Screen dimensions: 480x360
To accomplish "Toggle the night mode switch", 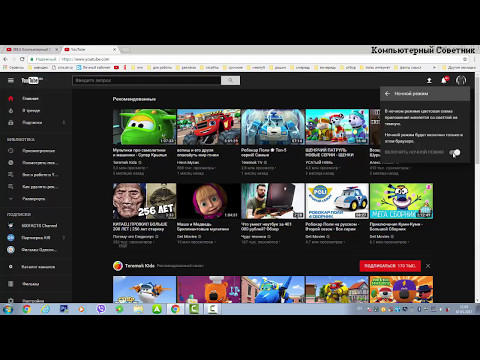I will click(455, 153).
